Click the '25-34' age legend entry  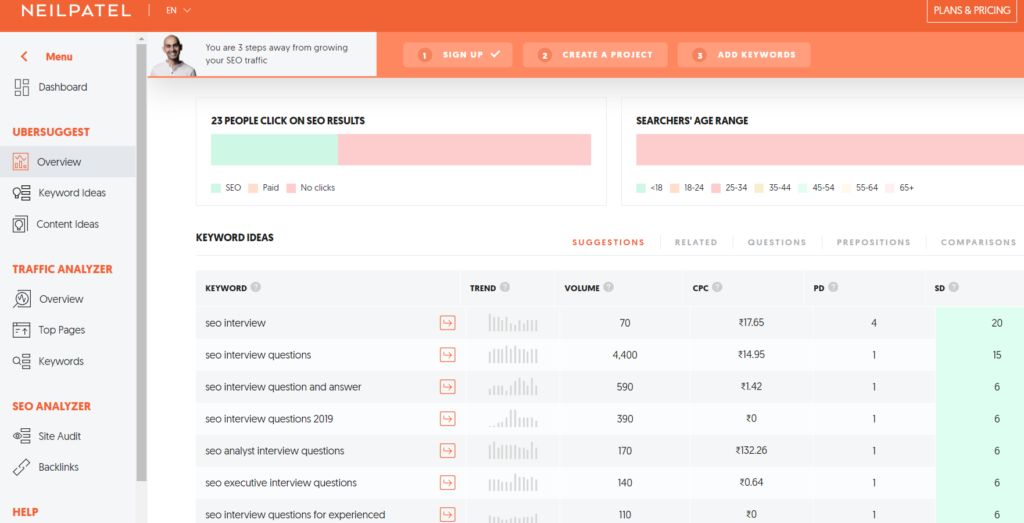tap(729, 187)
